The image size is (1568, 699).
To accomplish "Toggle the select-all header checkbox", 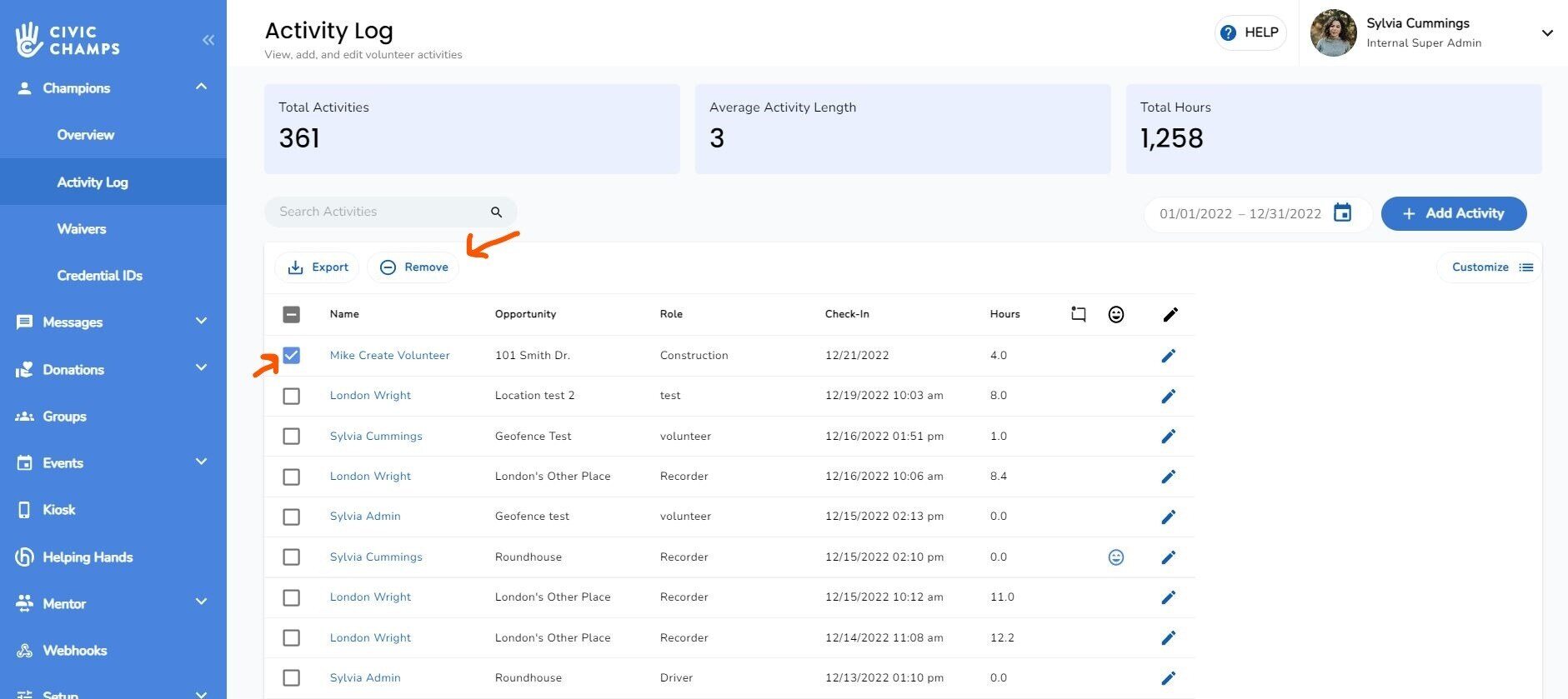I will (x=291, y=315).
